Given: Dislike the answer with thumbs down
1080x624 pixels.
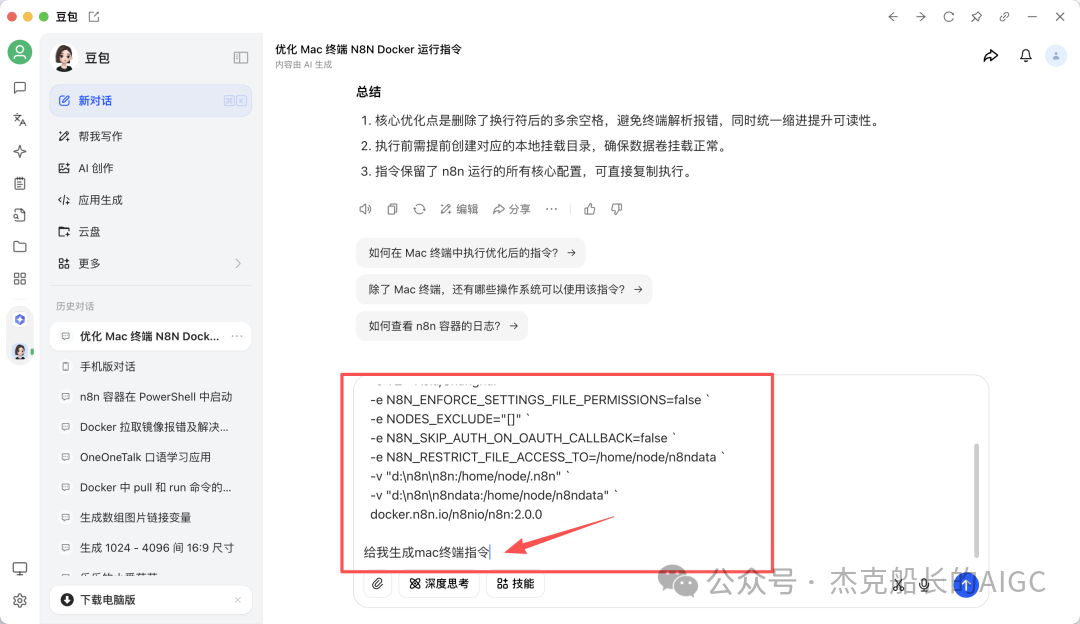Looking at the screenshot, I should coord(616,209).
